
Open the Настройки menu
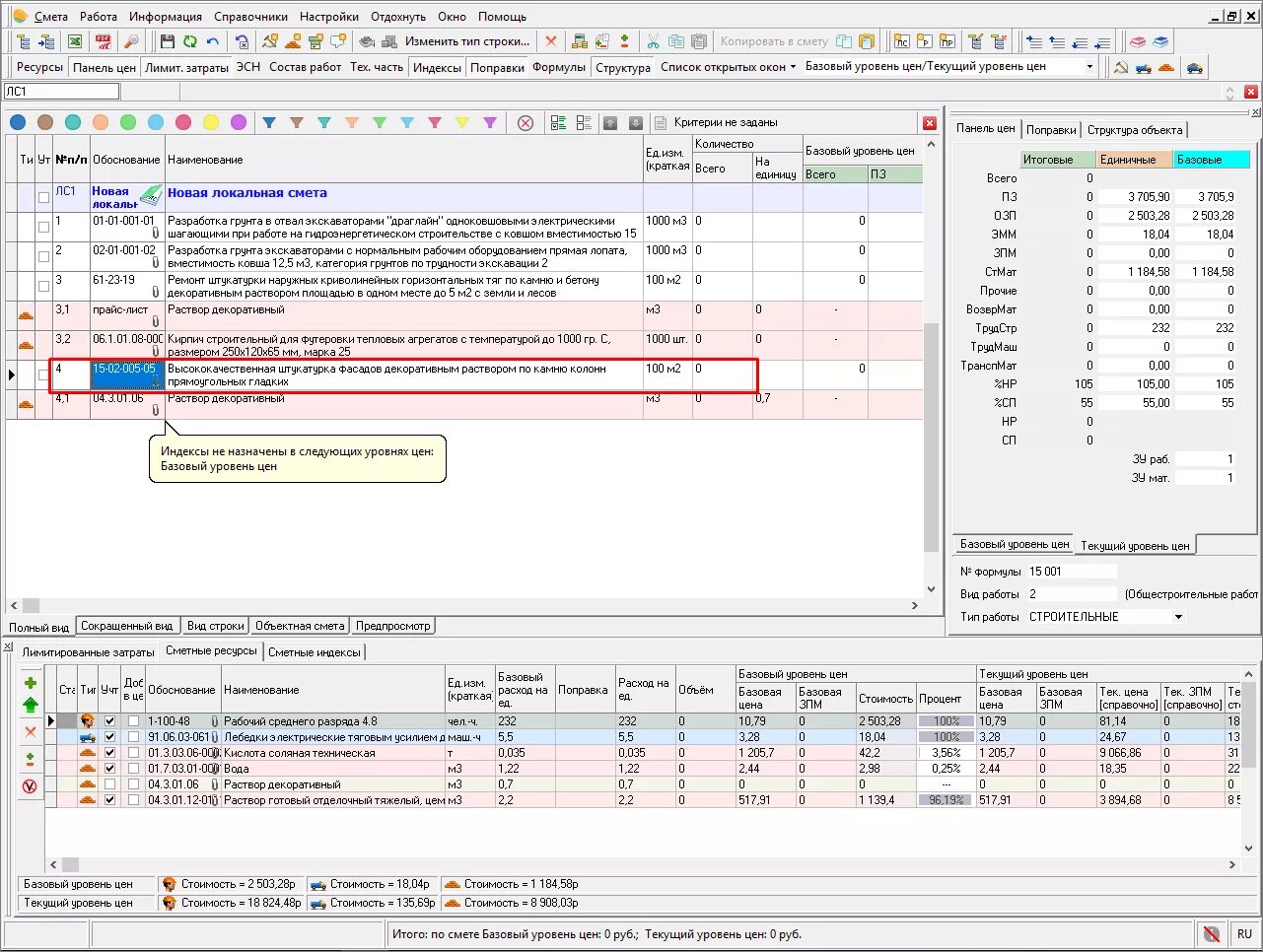tap(329, 17)
